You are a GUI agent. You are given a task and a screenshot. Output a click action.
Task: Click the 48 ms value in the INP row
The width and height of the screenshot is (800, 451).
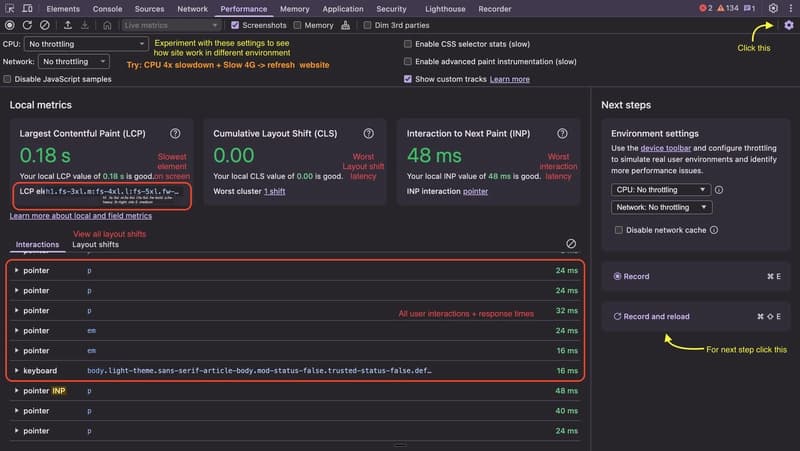[566, 391]
